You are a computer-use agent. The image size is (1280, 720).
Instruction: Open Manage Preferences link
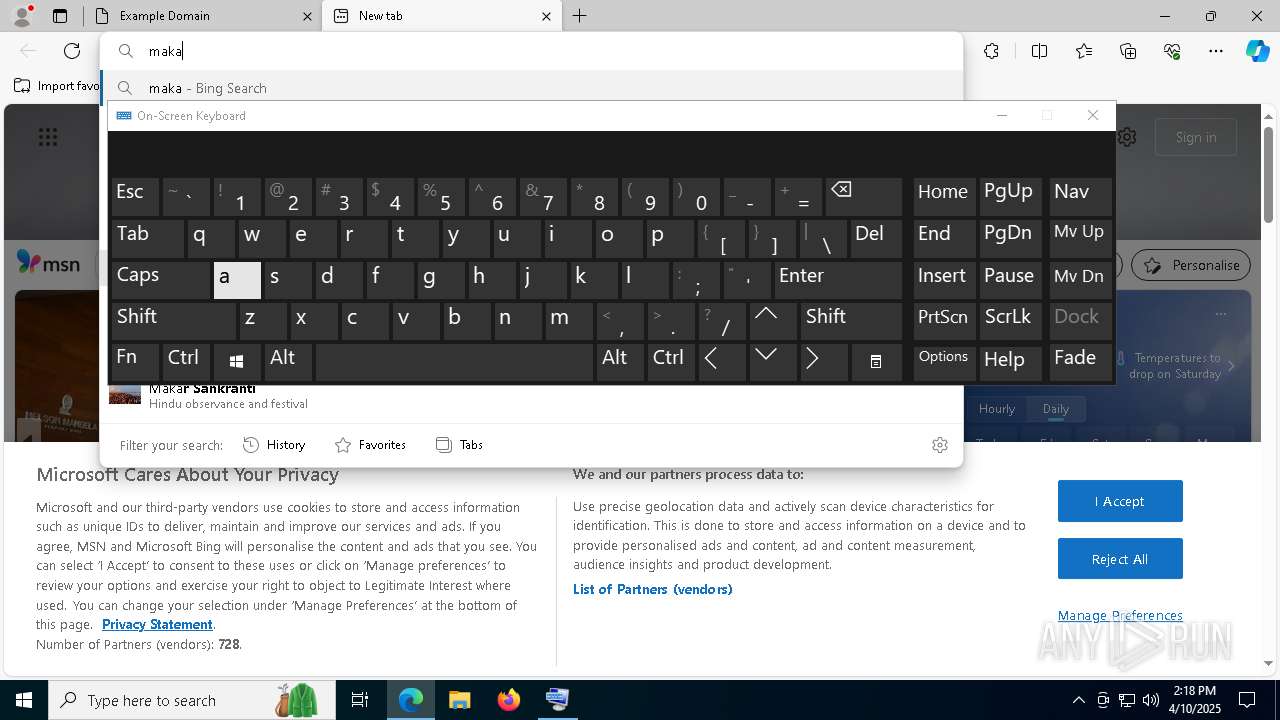(1120, 616)
